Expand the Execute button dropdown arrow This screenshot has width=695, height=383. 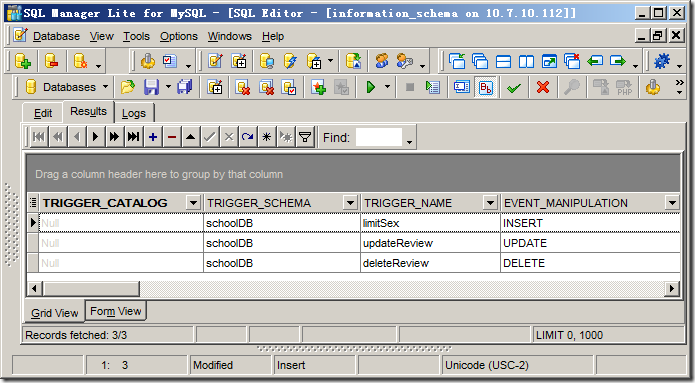[x=387, y=87]
